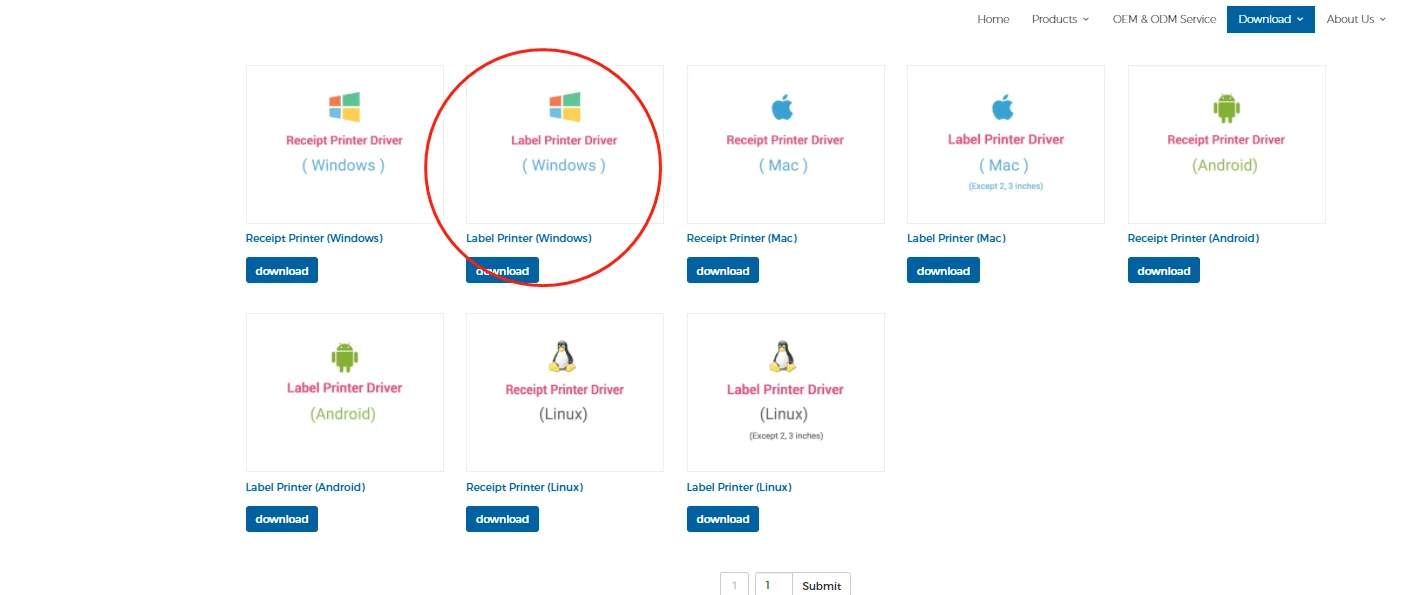Screen dimensions: 1409x595
Task: Click the Receipt Printer (Linux) link
Action: 524,487
